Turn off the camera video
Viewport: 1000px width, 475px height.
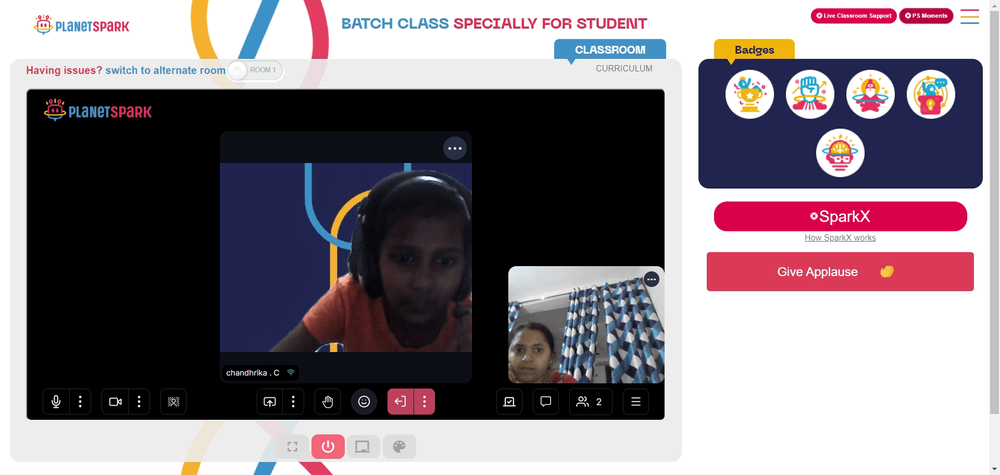[x=115, y=402]
